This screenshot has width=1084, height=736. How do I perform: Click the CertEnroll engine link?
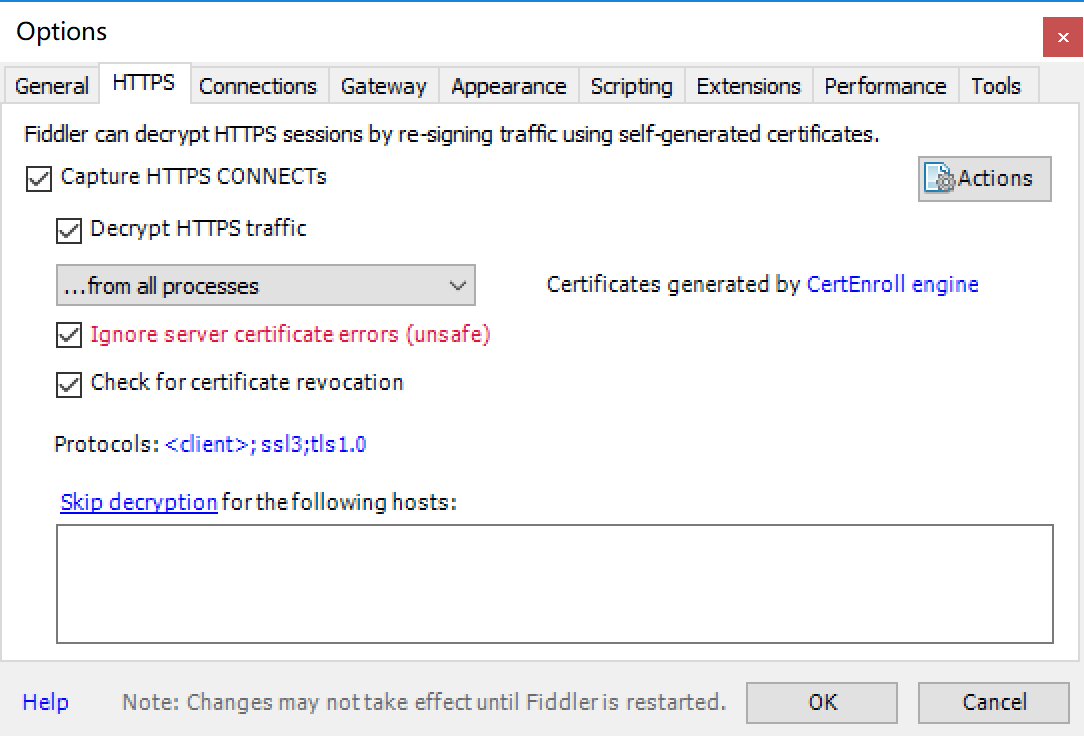[892, 284]
